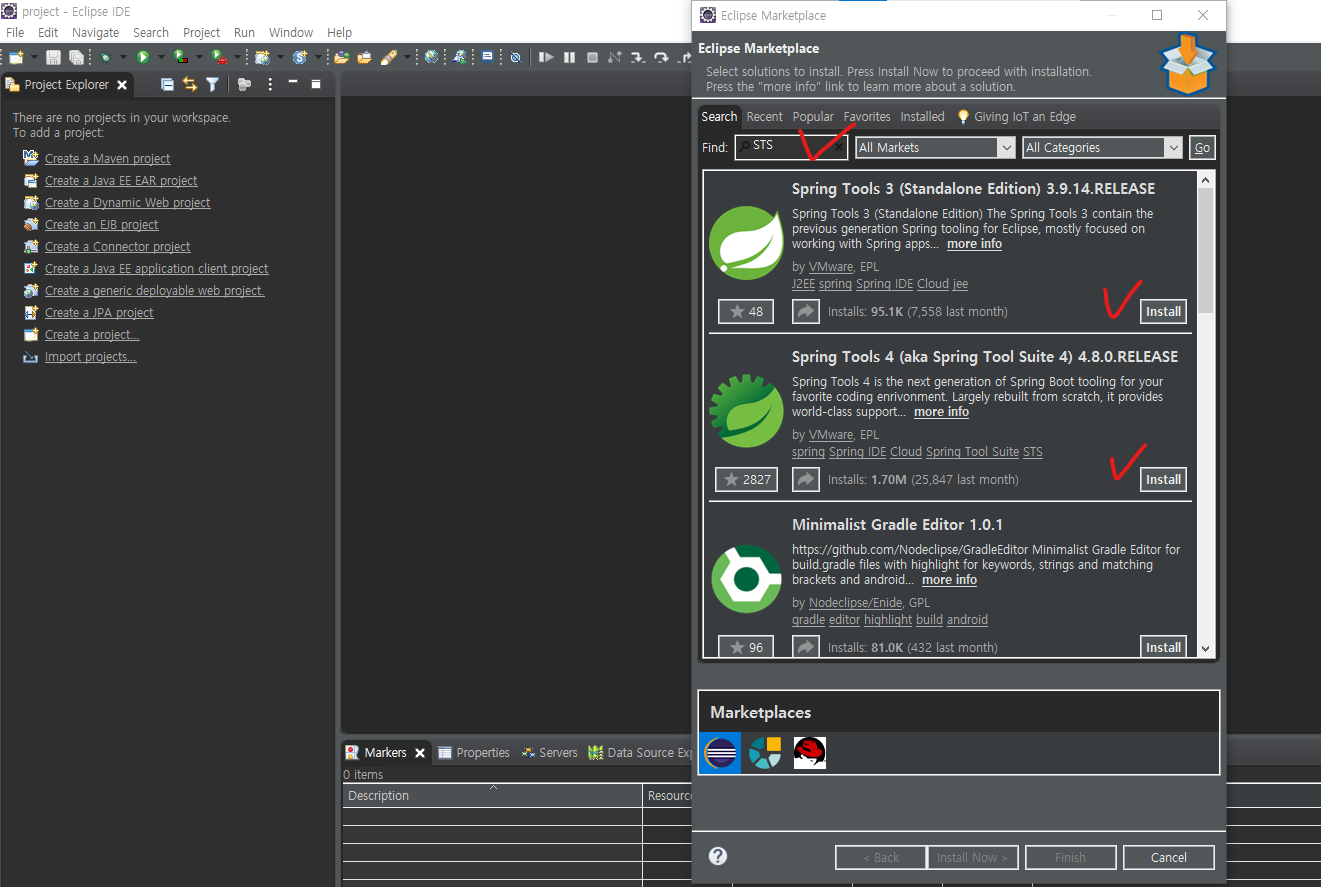Open the Project menu
The height and width of the screenshot is (887, 1321).
pyautogui.click(x=201, y=32)
